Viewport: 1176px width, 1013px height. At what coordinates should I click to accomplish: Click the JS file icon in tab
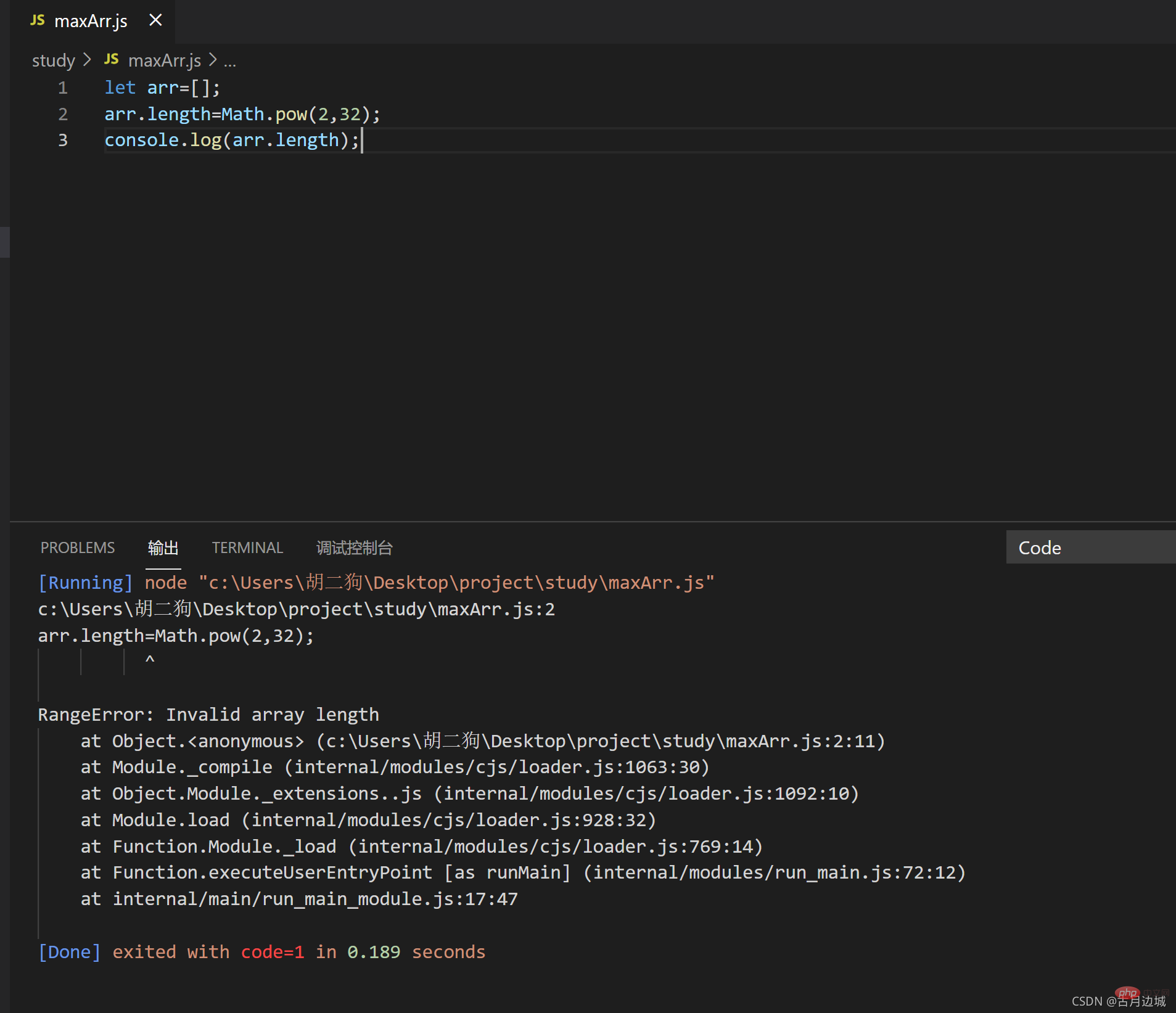pos(38,20)
